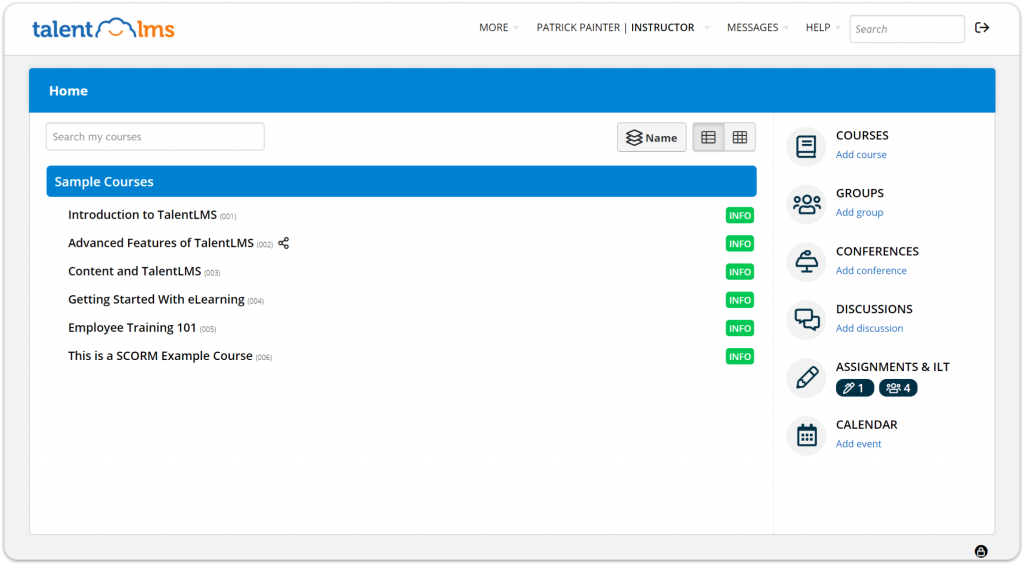
Task: Click share icon beside Advanced Features course
Action: [x=284, y=243]
